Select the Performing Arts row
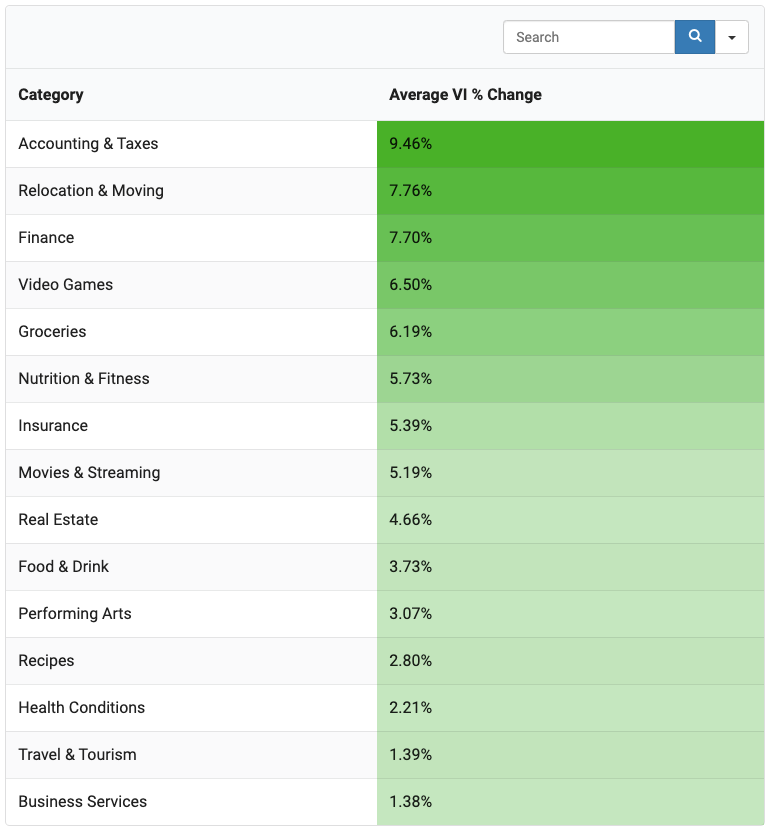This screenshot has height=830, width=768. pos(385,614)
